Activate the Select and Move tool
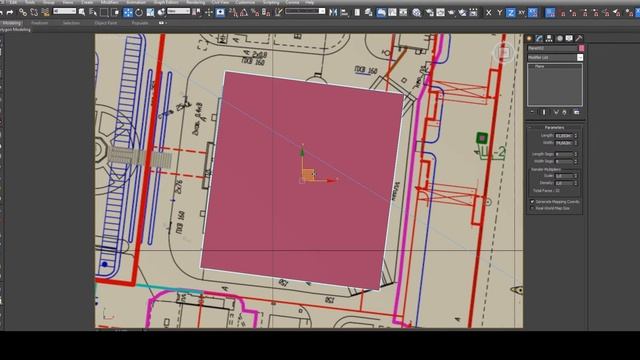The height and width of the screenshot is (360, 640). (128, 13)
